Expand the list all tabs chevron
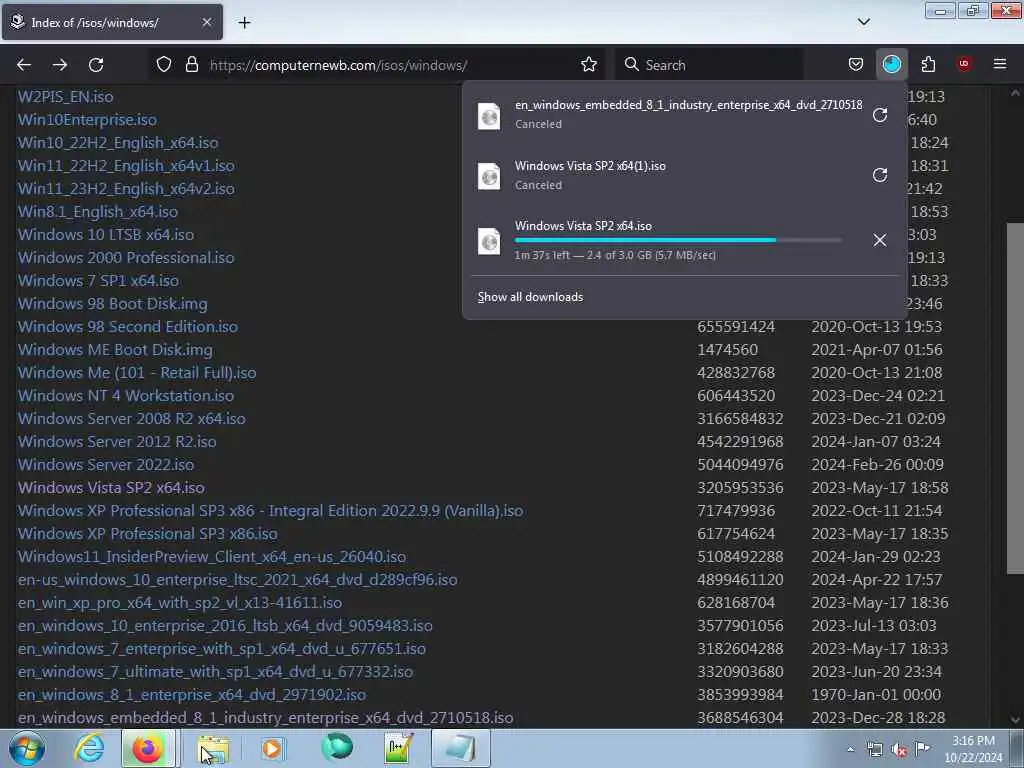This screenshot has width=1024, height=768. pos(863,22)
